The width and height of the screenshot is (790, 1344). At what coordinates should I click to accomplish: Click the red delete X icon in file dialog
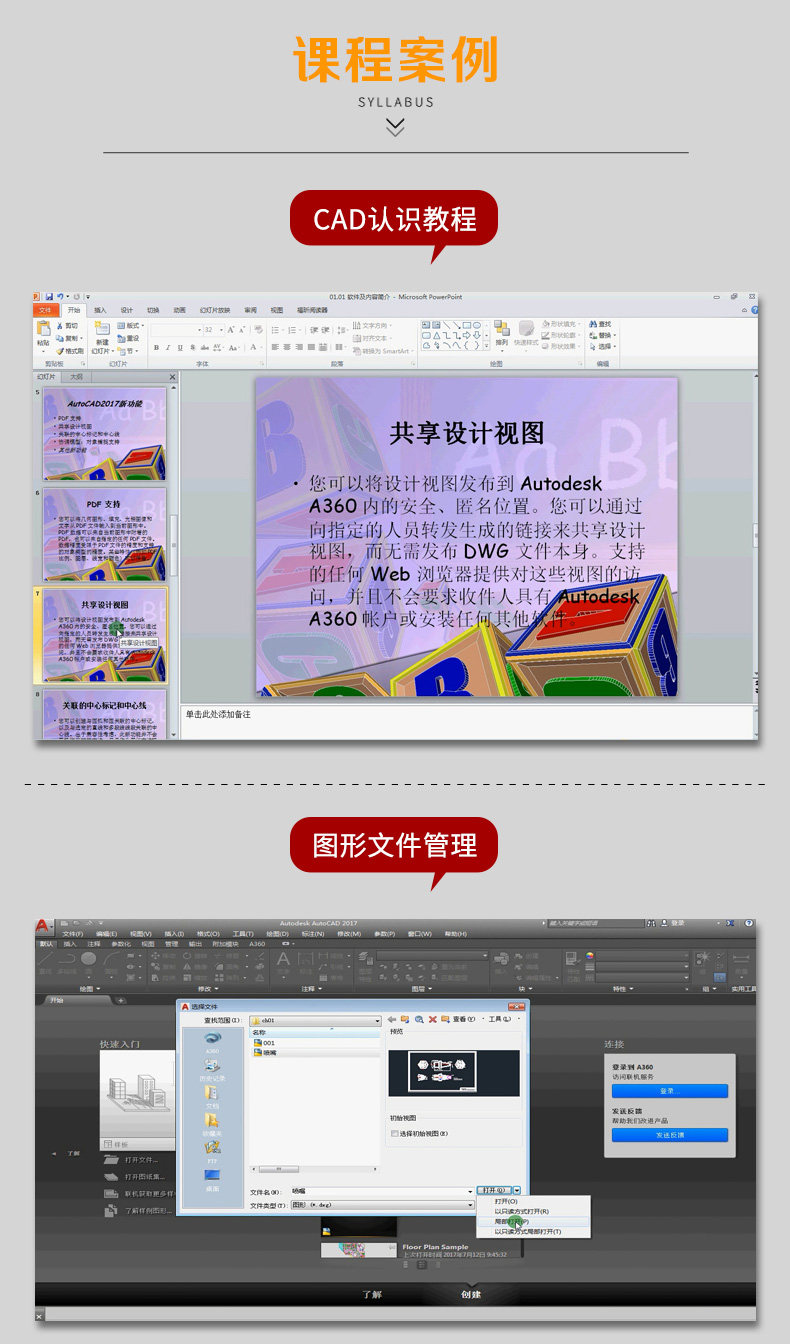[x=432, y=1019]
